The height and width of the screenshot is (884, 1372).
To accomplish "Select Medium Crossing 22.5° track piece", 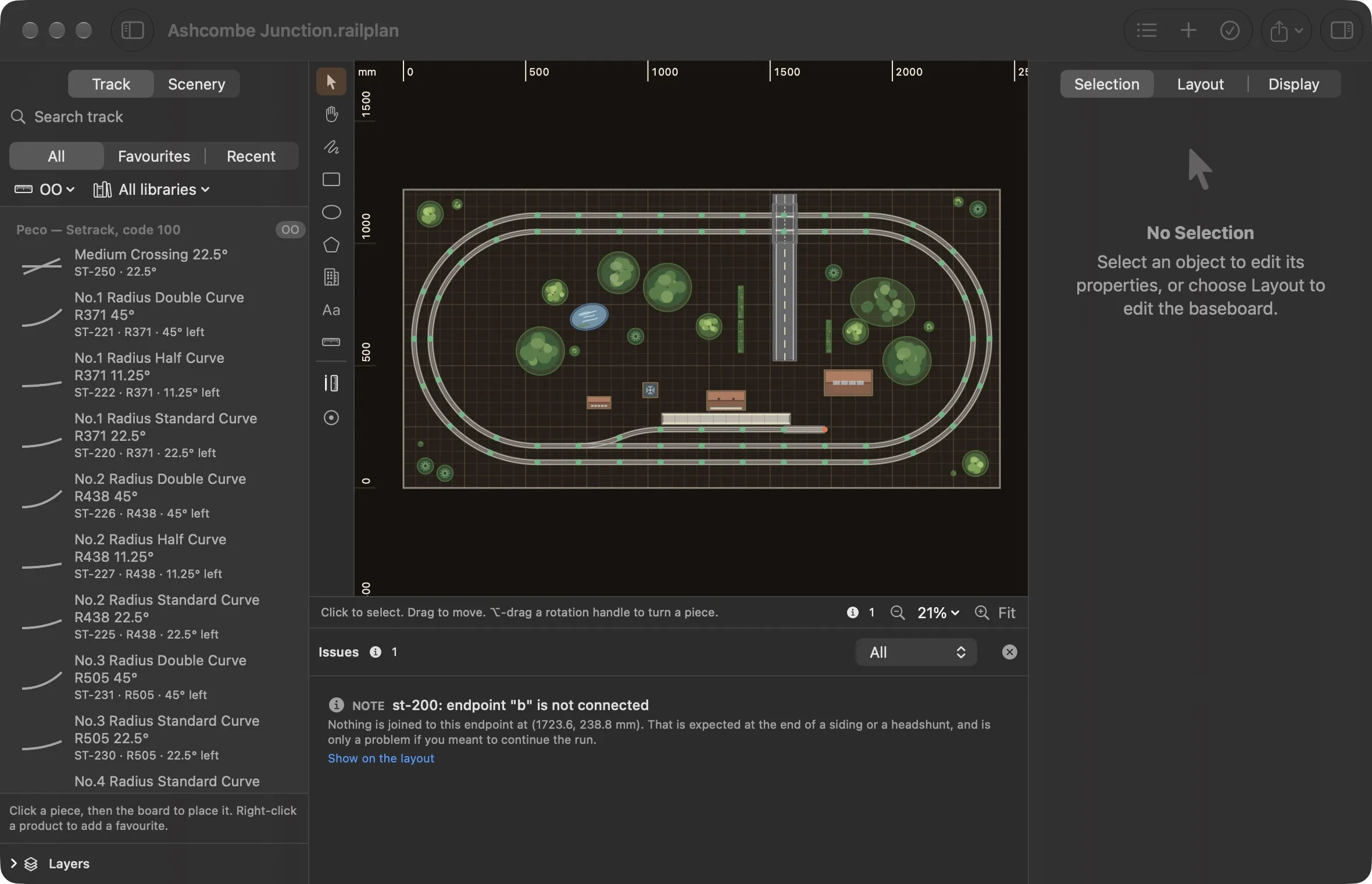I will pos(154,262).
